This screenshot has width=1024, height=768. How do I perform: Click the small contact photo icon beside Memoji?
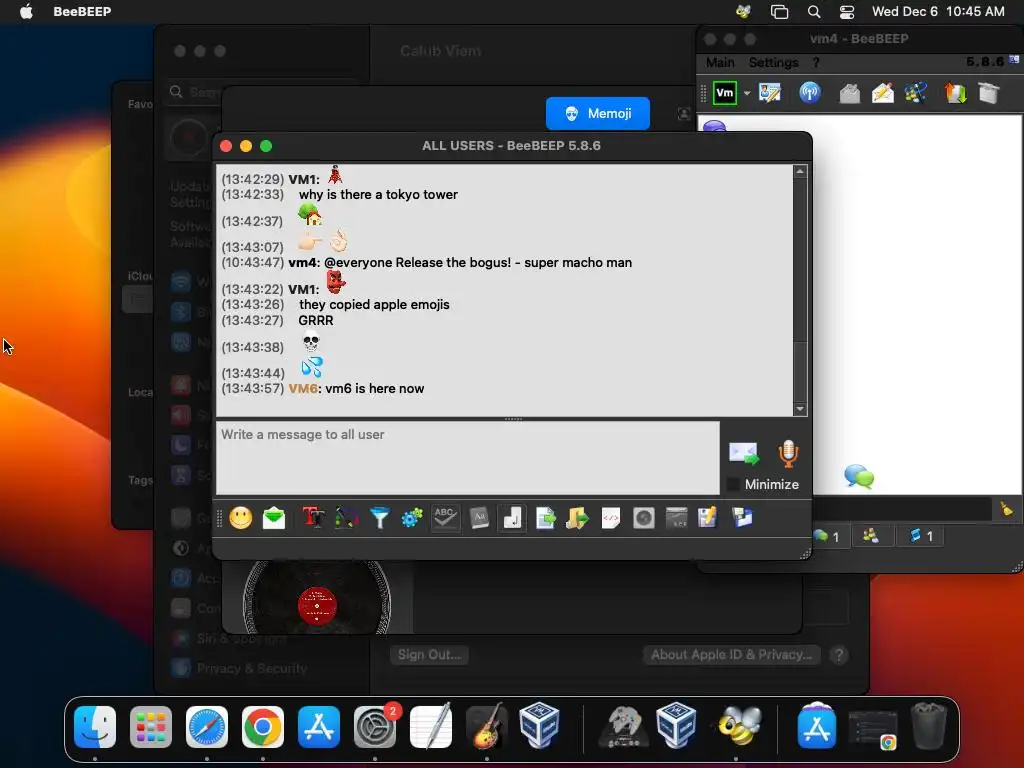tap(684, 114)
